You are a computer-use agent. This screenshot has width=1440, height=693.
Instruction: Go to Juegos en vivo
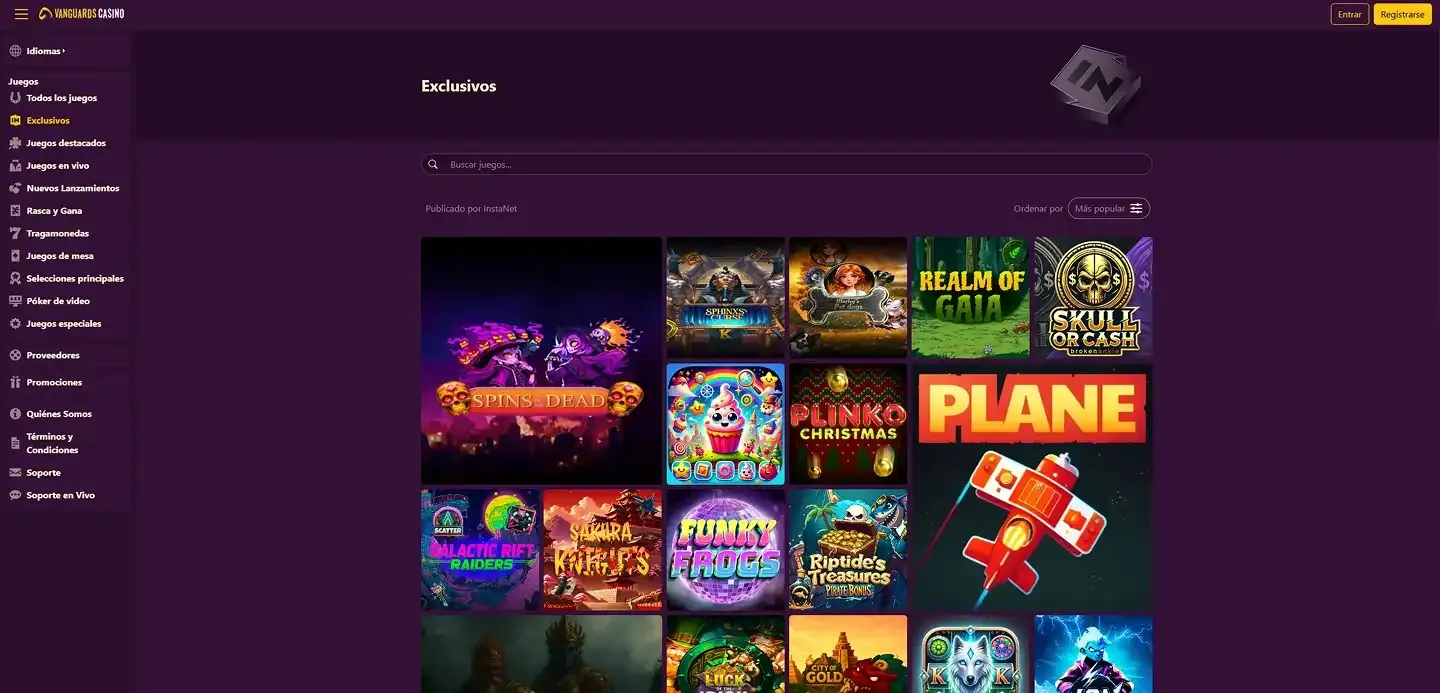(x=58, y=166)
